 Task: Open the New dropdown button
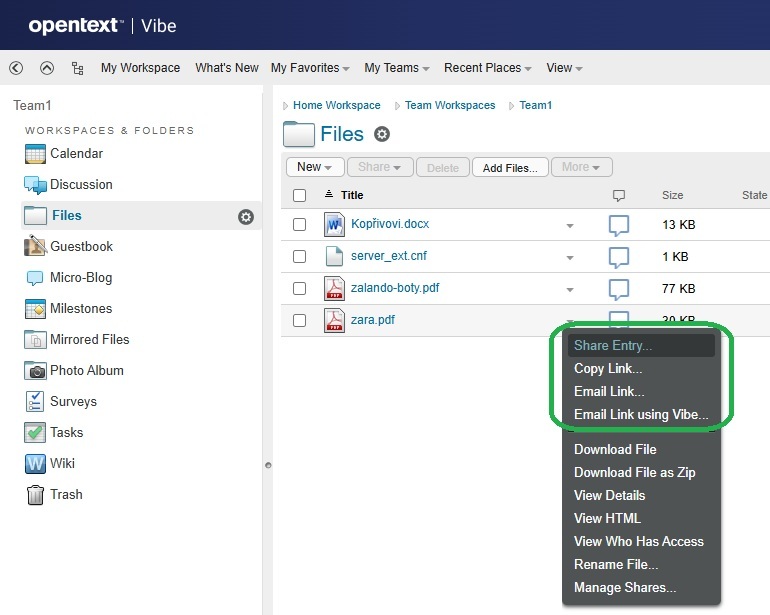315,167
